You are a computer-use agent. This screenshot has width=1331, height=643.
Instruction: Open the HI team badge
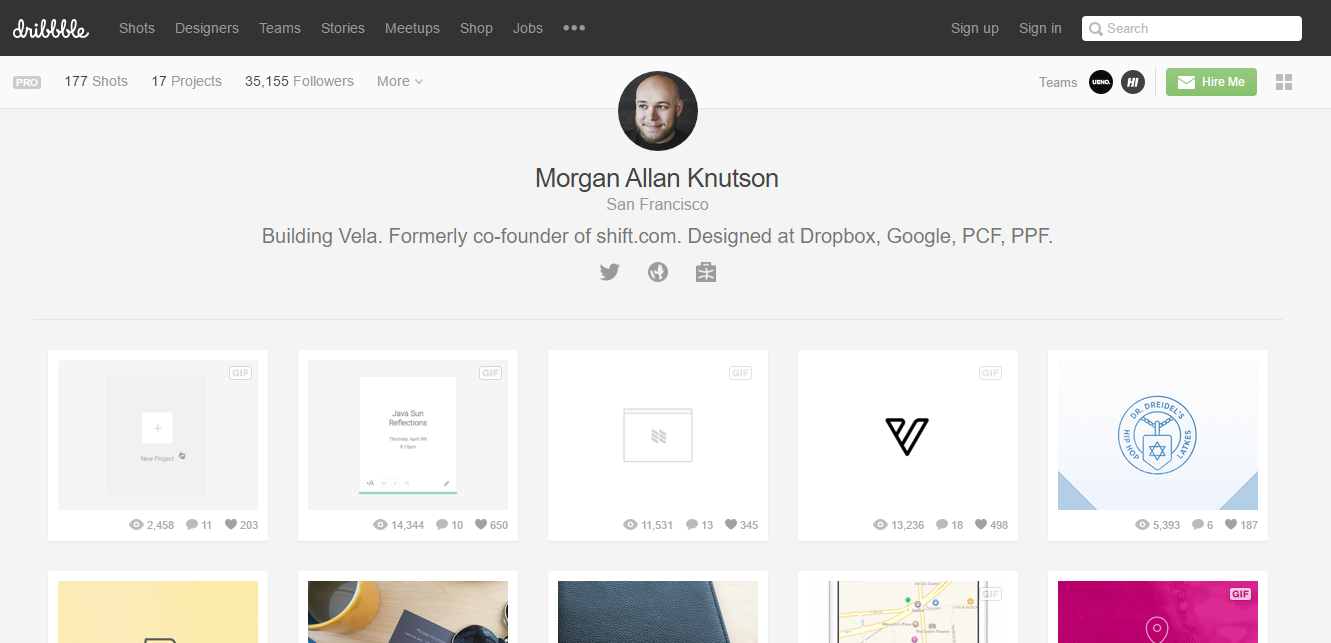(1132, 82)
